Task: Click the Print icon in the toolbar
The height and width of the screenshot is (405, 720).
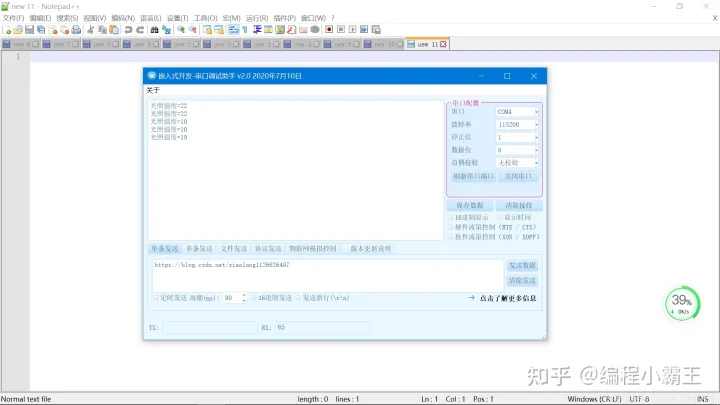Action: click(x=75, y=30)
